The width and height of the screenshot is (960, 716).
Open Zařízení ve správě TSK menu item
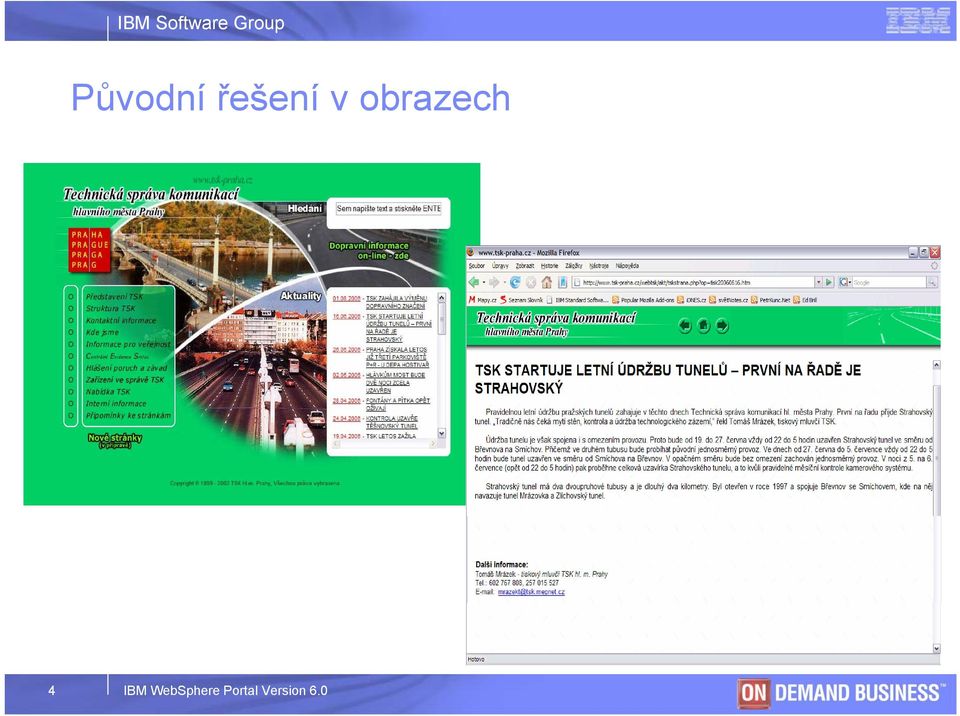pyautogui.click(x=125, y=380)
